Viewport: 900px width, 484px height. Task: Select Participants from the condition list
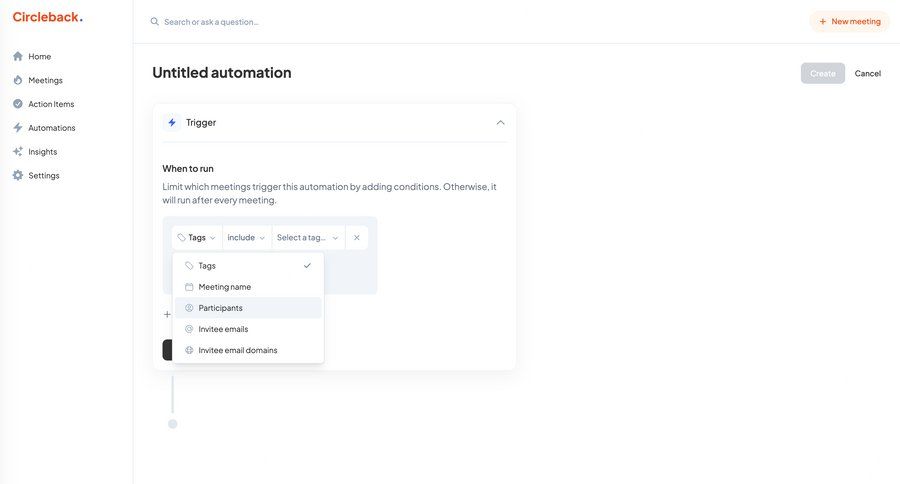pyautogui.click(x=248, y=308)
